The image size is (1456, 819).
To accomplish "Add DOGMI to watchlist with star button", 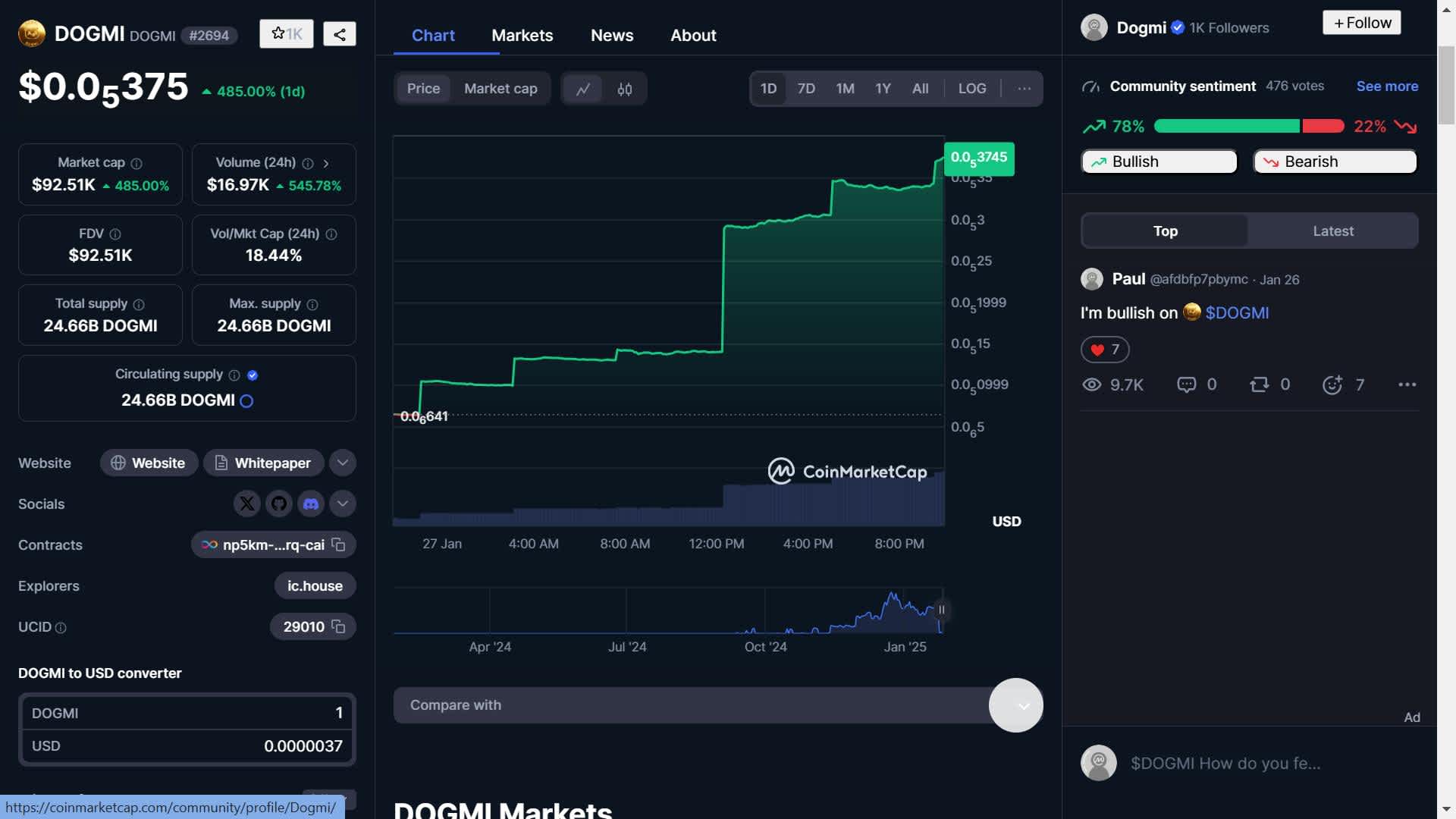I will coord(286,34).
